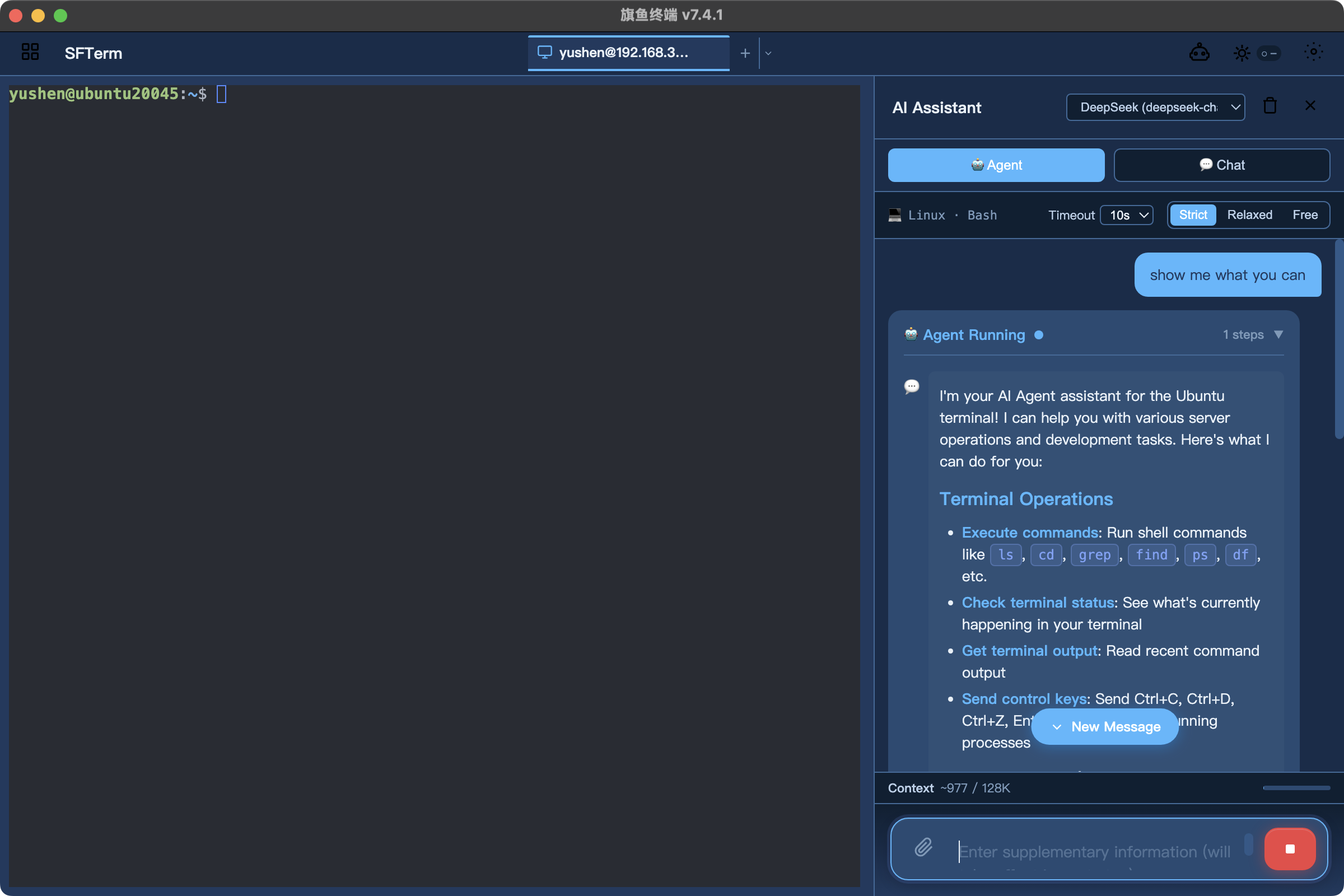This screenshot has height=896, width=1344.
Task: Toggle the light/dark theme switch
Action: pos(1268,53)
